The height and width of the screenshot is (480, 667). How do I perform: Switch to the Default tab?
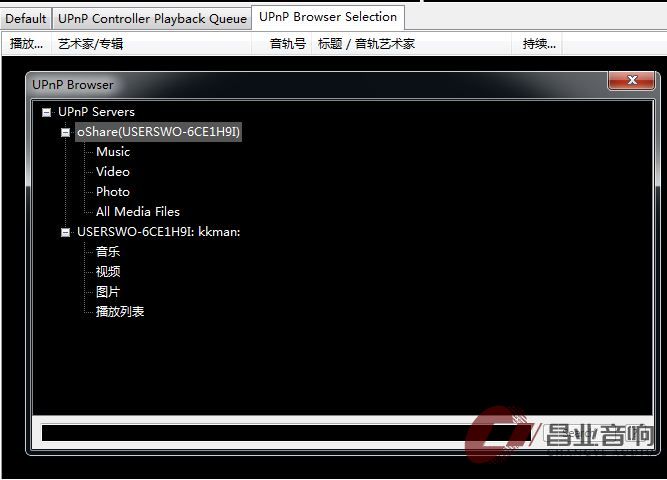click(x=26, y=19)
